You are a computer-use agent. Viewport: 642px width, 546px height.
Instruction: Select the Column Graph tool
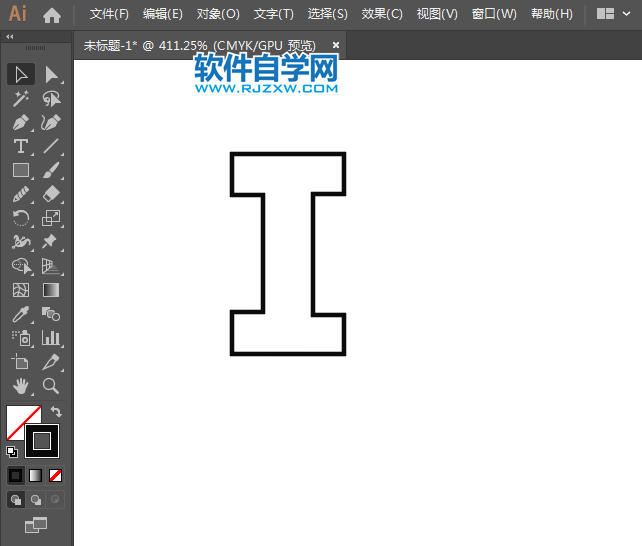pyautogui.click(x=51, y=338)
